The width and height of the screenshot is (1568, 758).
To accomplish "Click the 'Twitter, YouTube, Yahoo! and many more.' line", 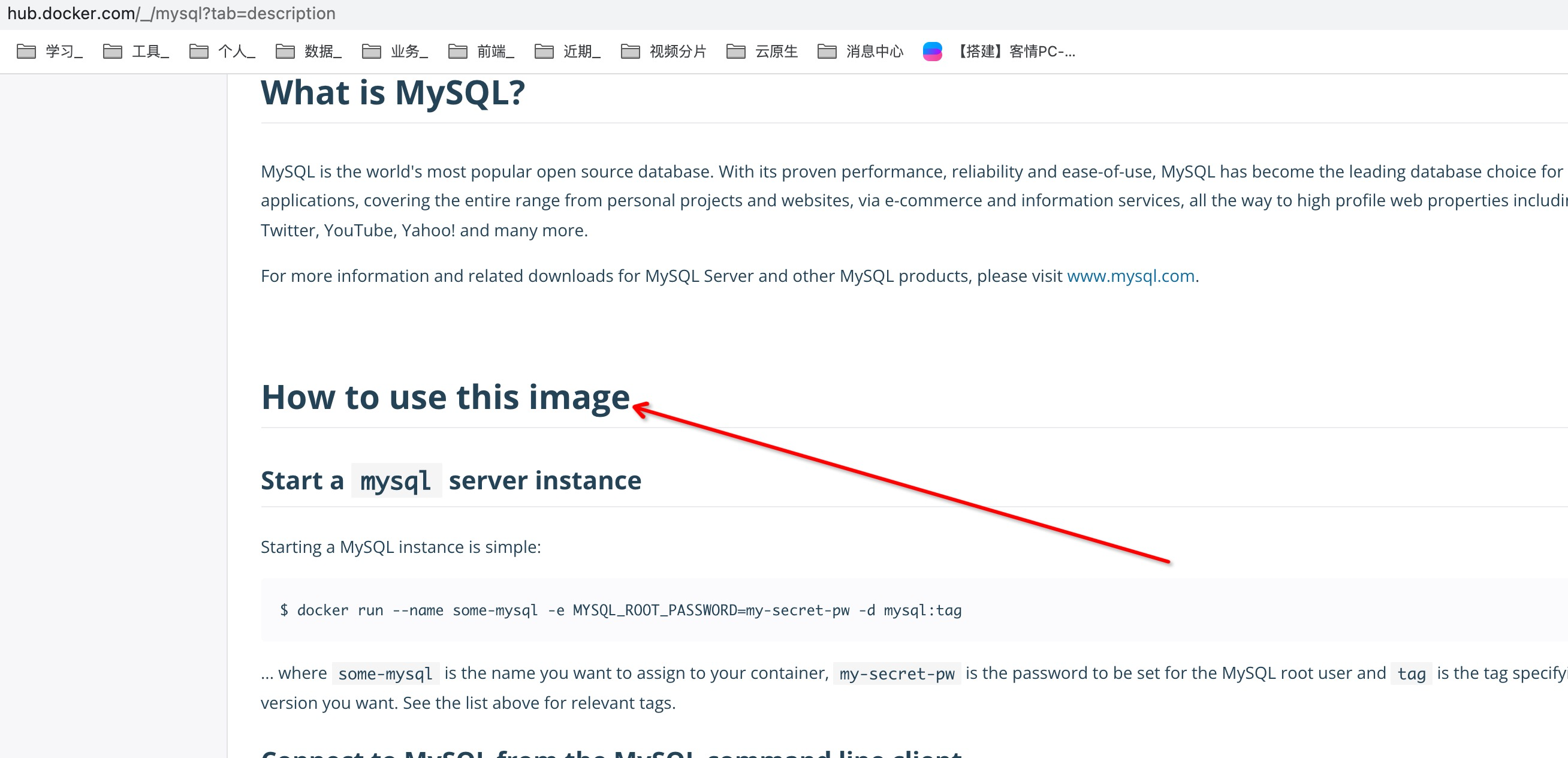I will (424, 231).
